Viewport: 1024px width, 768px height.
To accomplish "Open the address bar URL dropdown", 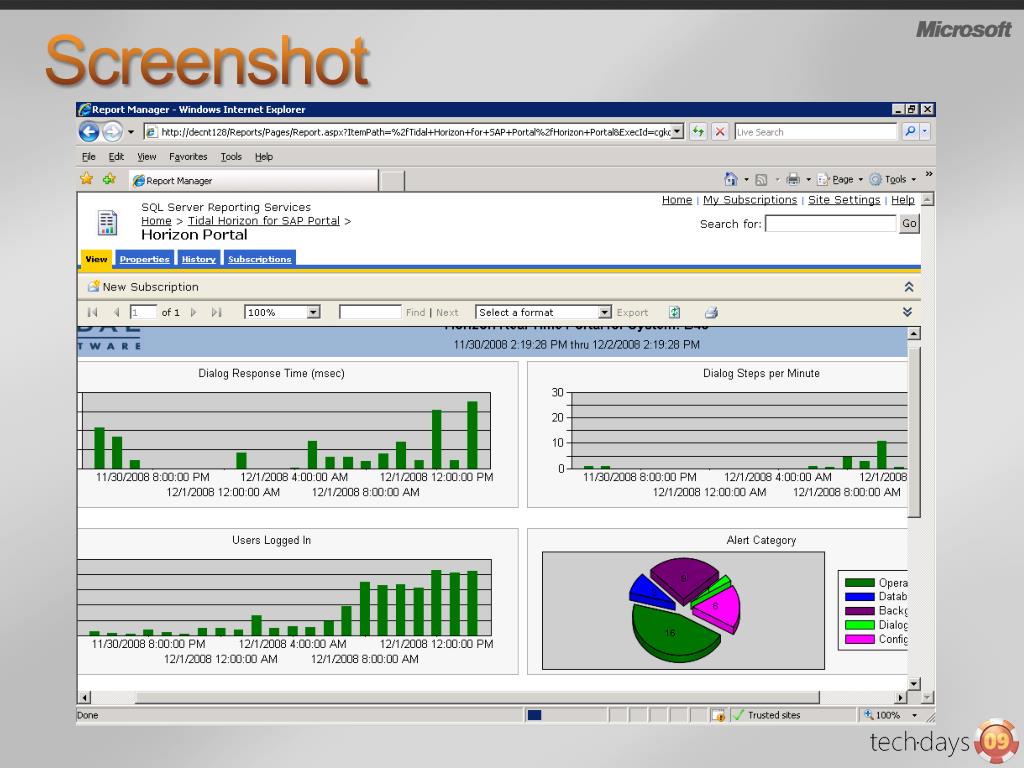I will pyautogui.click(x=677, y=131).
